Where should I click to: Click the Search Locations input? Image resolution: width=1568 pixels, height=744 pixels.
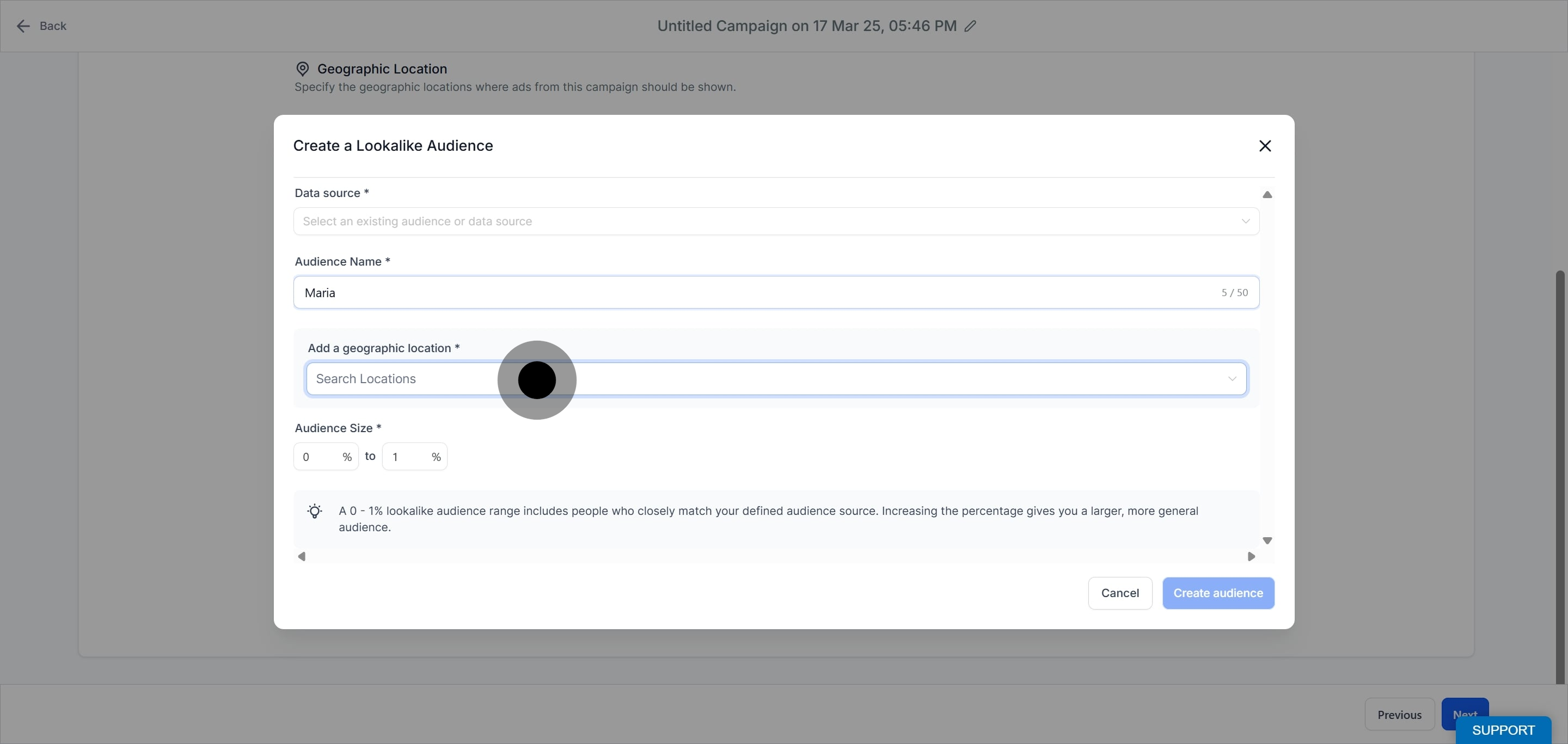tap(776, 379)
